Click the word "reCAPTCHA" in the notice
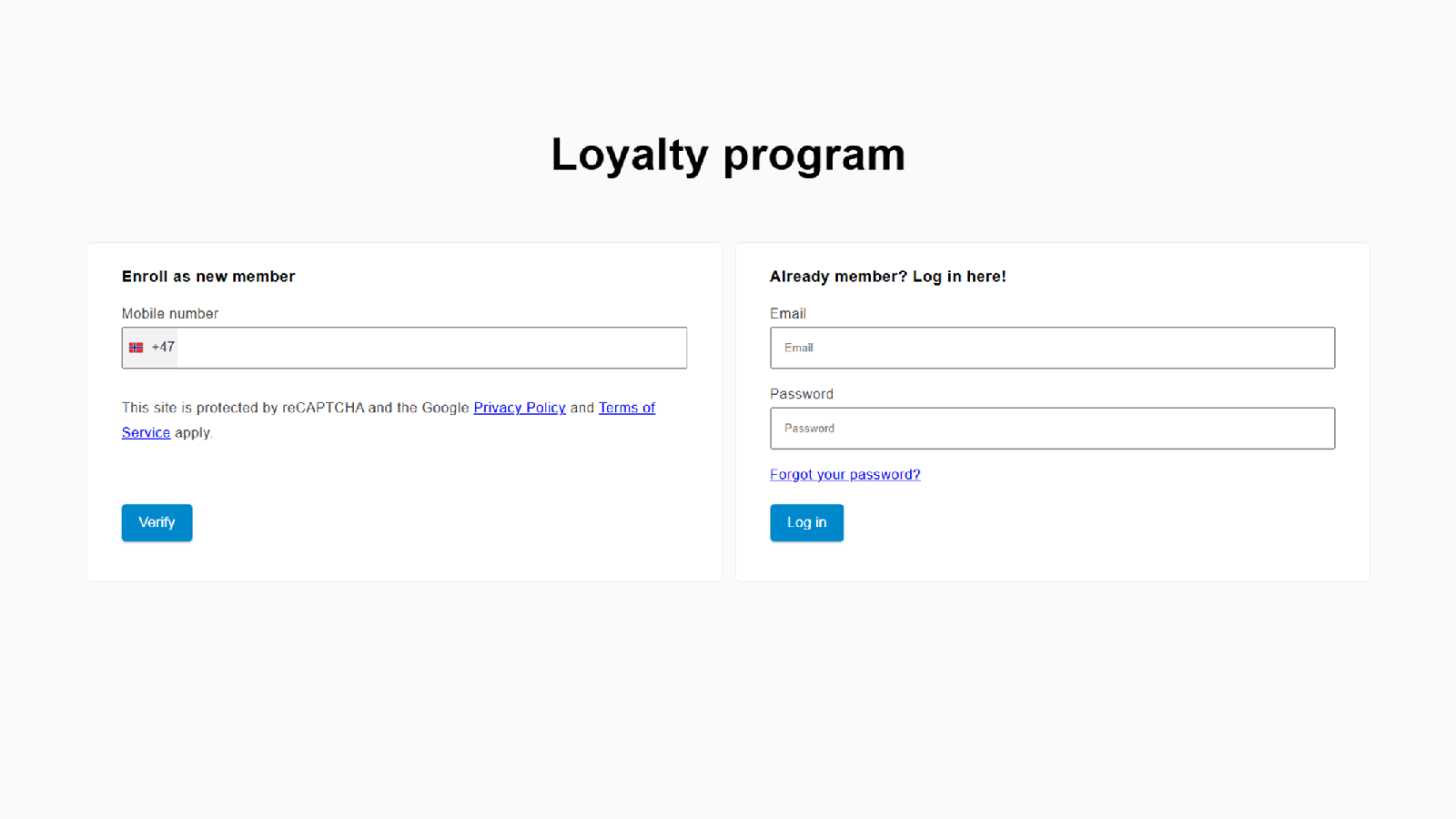This screenshot has width=1456, height=819. pyautogui.click(x=323, y=408)
